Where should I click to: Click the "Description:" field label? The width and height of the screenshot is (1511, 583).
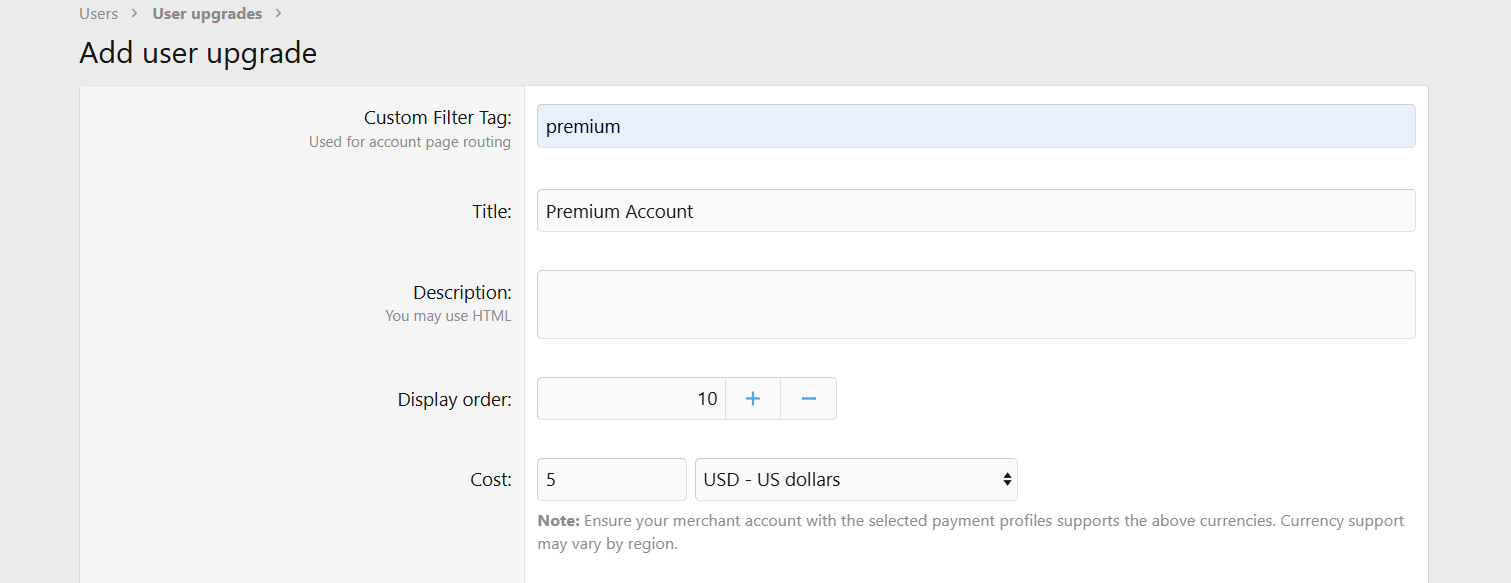point(462,293)
